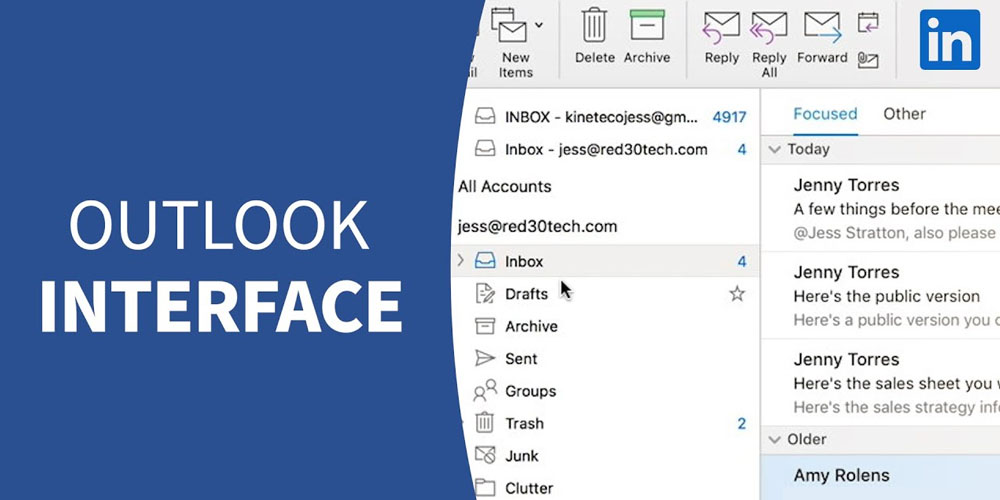Click the 4917 unread count
The width and height of the screenshot is (1000, 500).
729,117
